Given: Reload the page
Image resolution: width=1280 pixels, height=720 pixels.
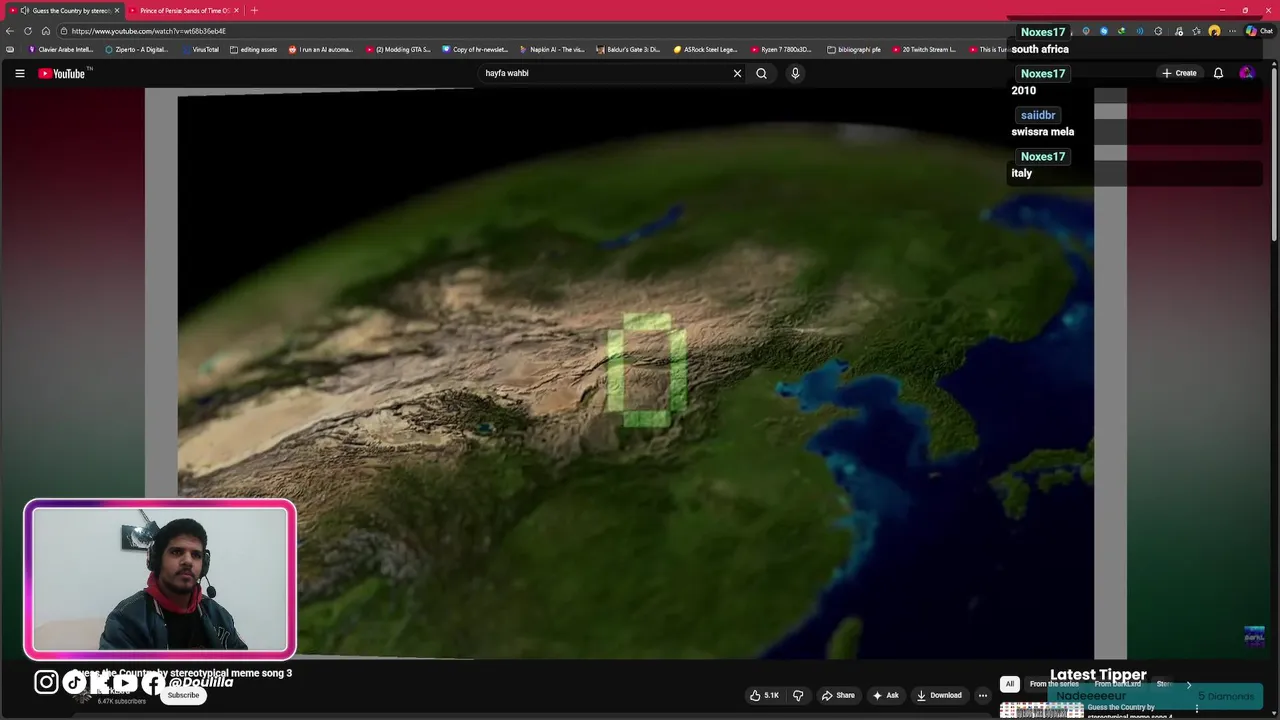Looking at the screenshot, I should point(28,31).
